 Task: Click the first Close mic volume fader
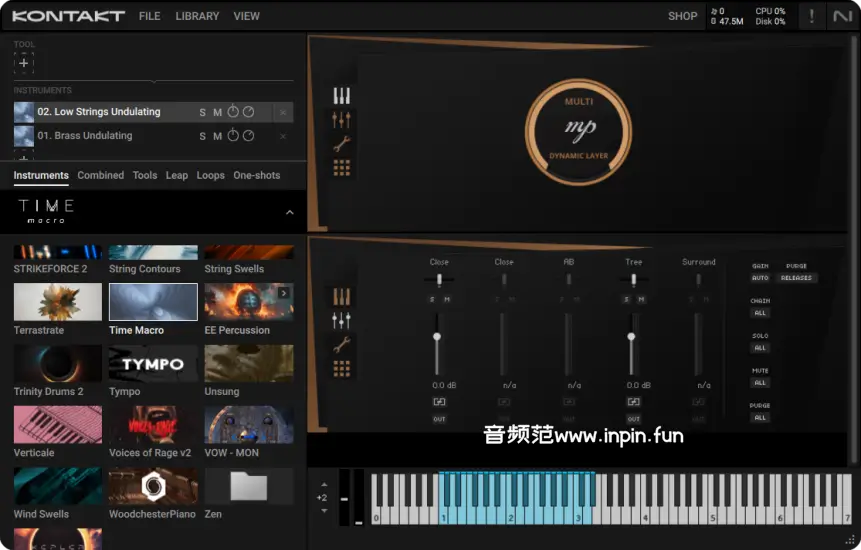(x=437, y=338)
